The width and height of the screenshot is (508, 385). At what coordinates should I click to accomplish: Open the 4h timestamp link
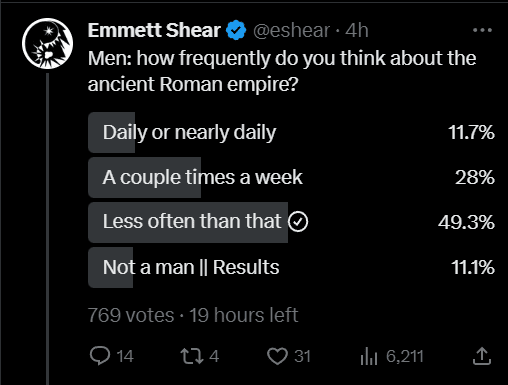(x=357, y=30)
